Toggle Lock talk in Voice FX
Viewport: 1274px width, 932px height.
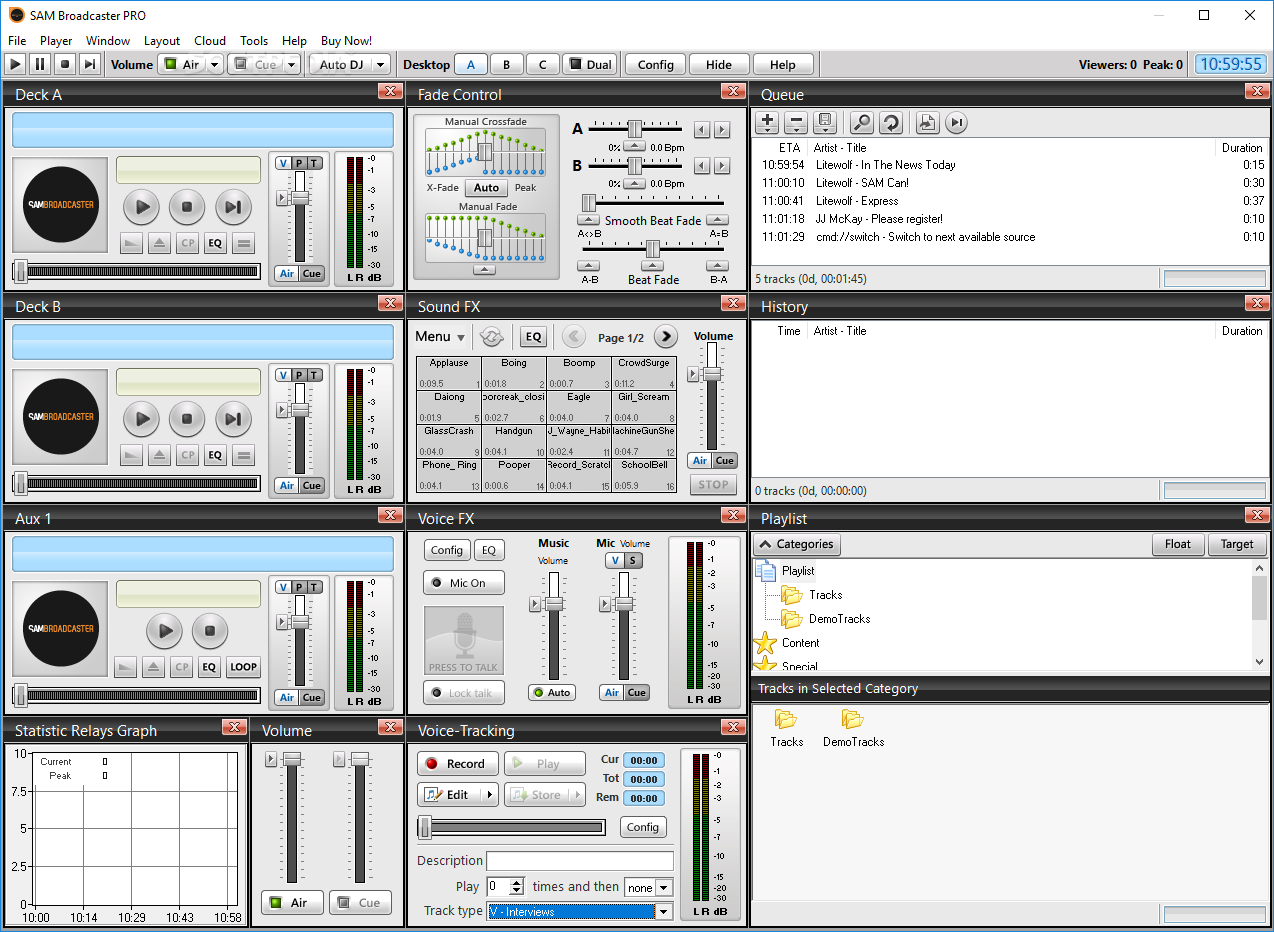click(464, 693)
